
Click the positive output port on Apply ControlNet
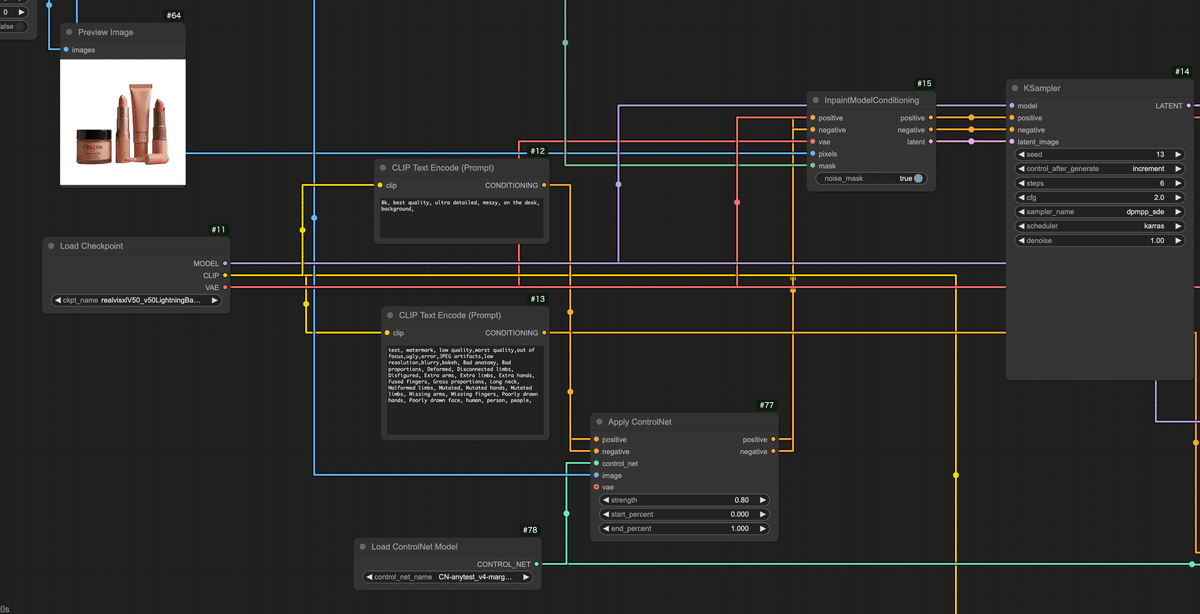(x=774, y=440)
